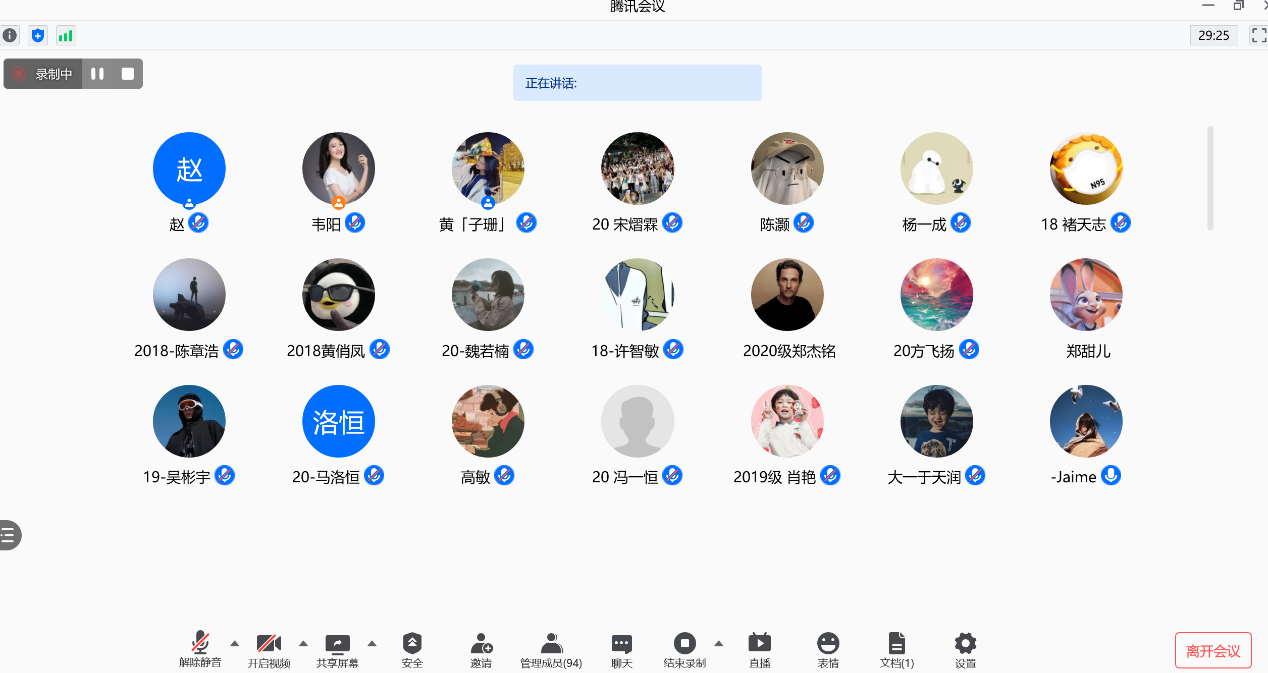Open Manage Members (管理成员) panel
The height and width of the screenshot is (673, 1268).
tap(551, 648)
